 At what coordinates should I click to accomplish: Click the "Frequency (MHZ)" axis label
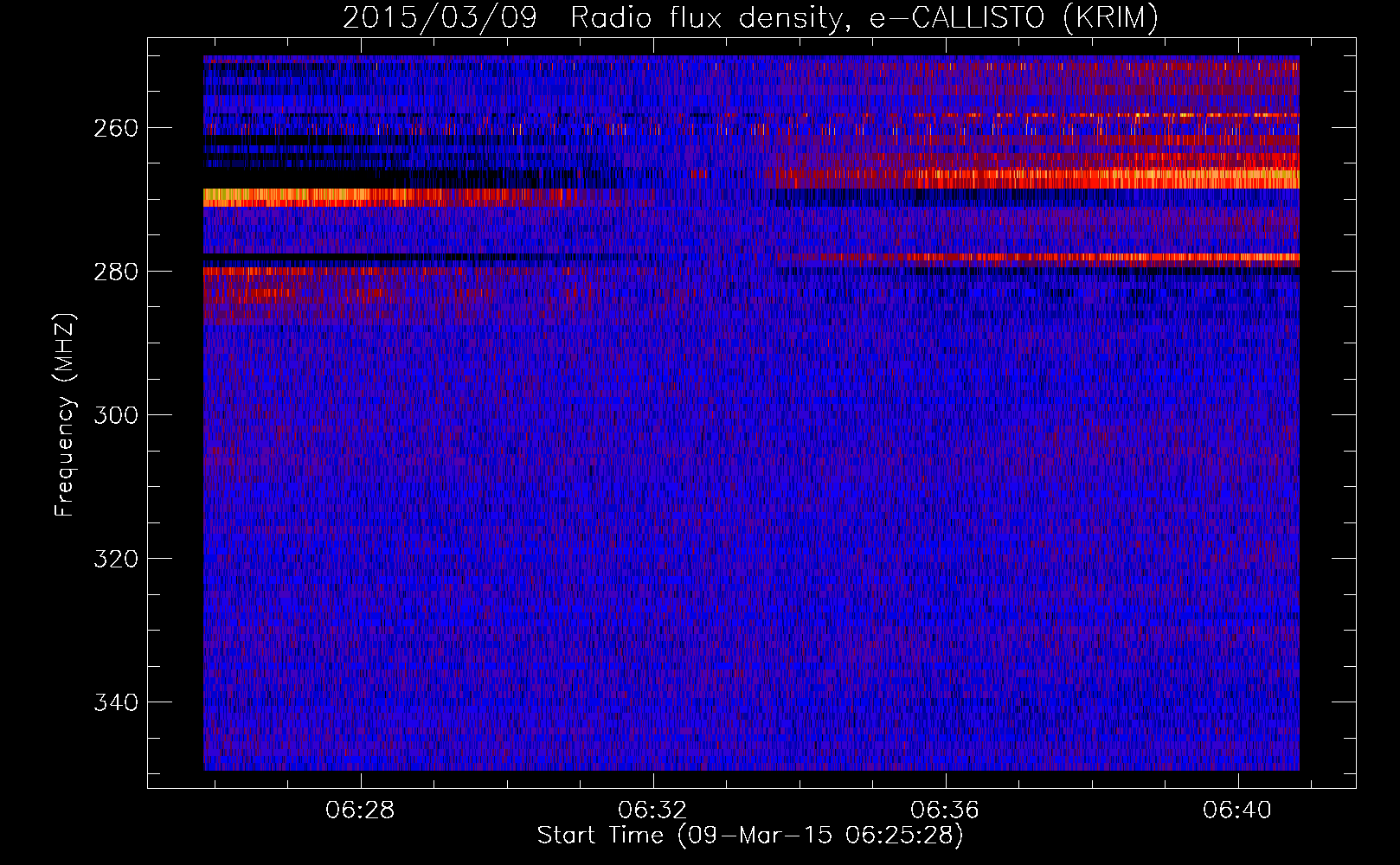click(65, 415)
